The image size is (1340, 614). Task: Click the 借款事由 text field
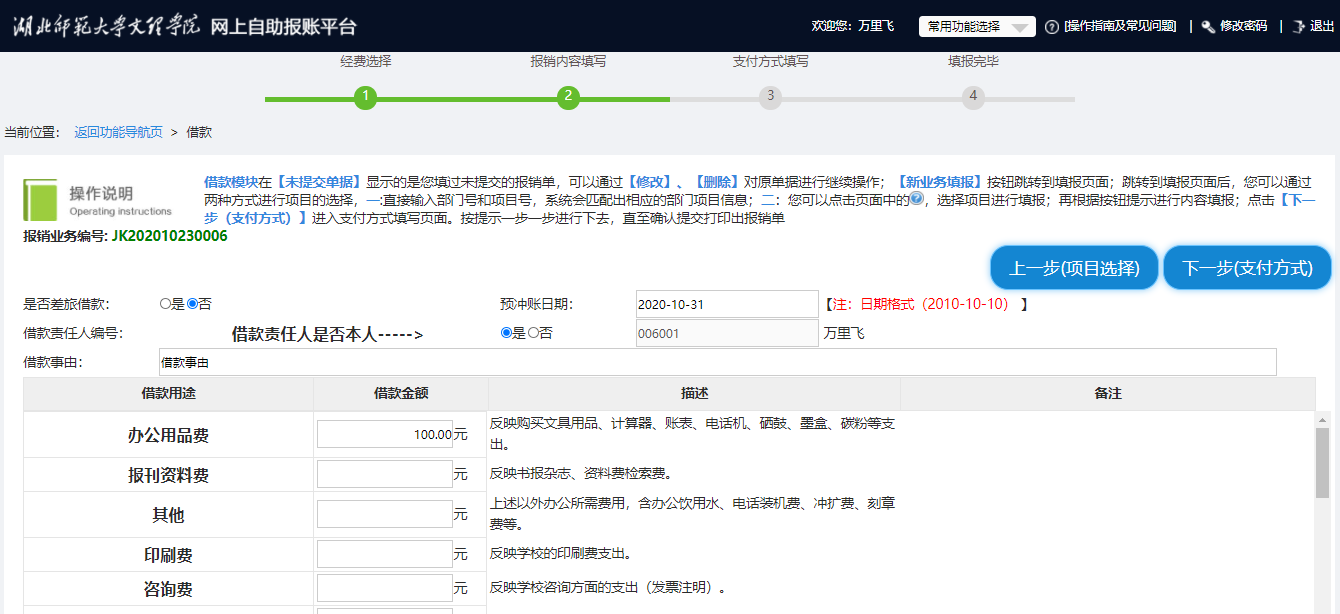pyautogui.click(x=717, y=362)
